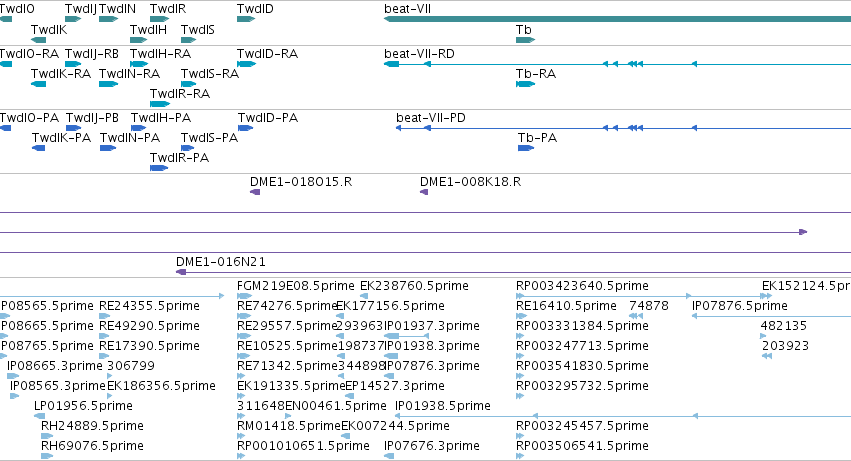Click the RE24355.5prime EST label

pyautogui.click(x=149, y=306)
